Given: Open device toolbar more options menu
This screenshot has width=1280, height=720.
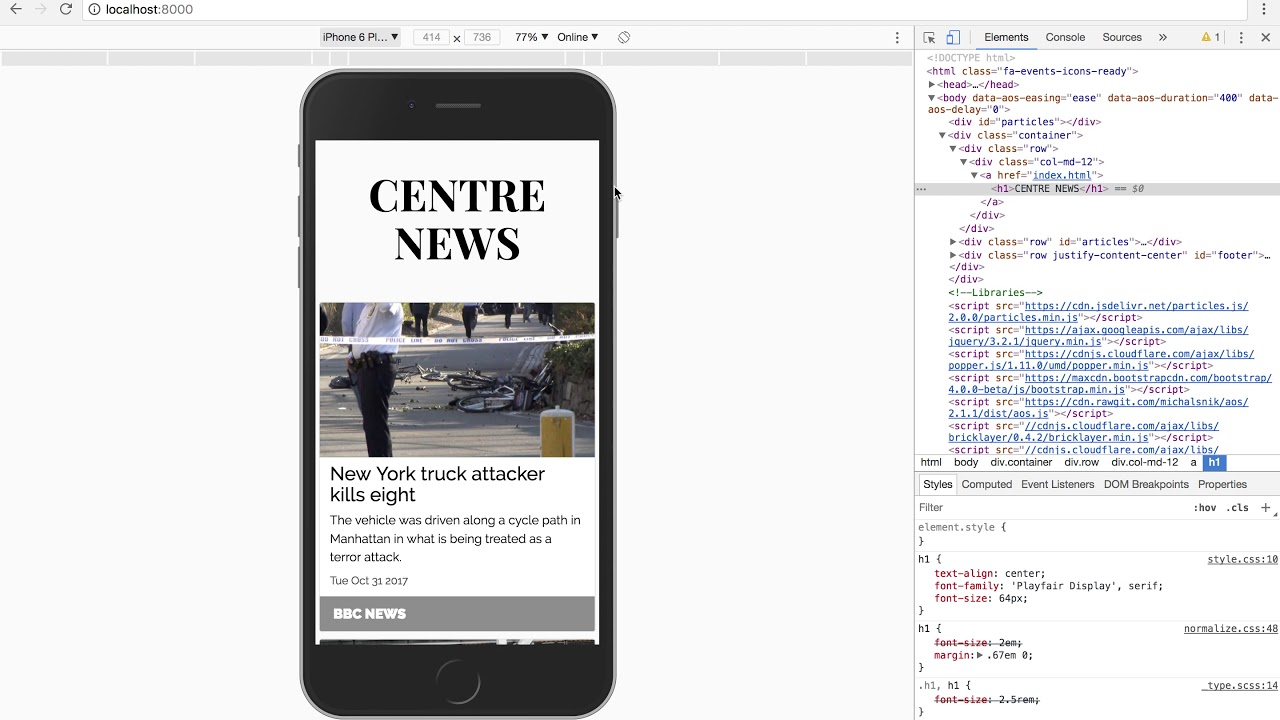Looking at the screenshot, I should [897, 37].
